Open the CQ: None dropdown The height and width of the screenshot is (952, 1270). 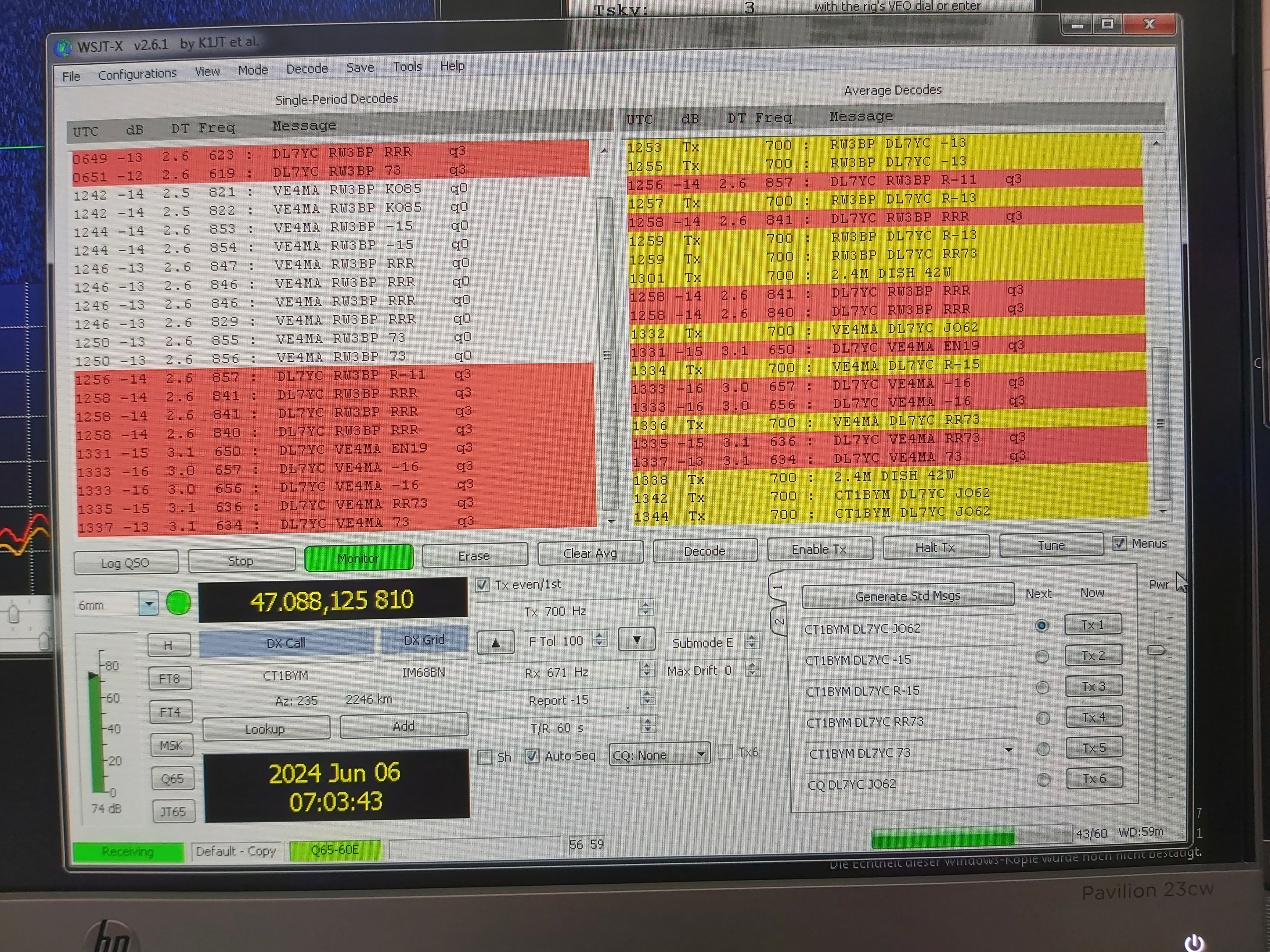(659, 755)
